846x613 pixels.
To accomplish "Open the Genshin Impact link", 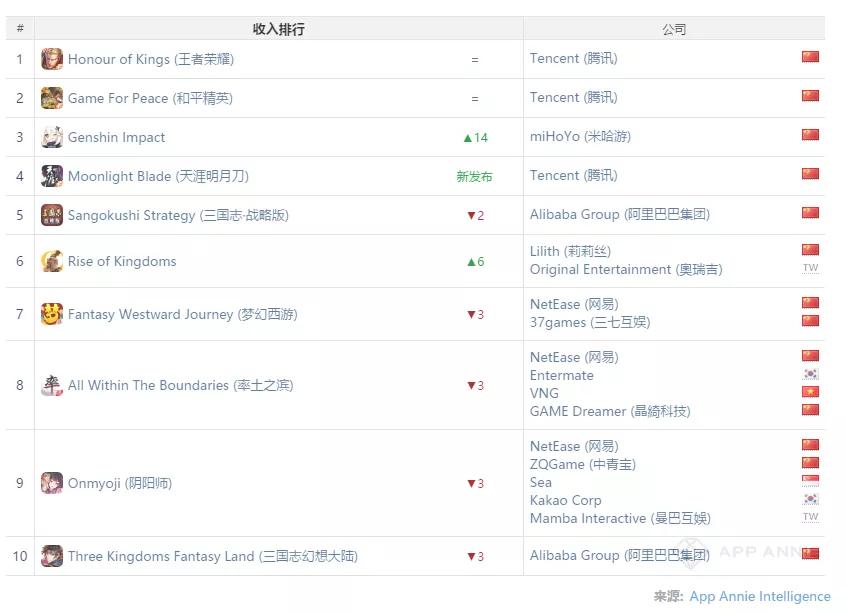I will tap(117, 137).
